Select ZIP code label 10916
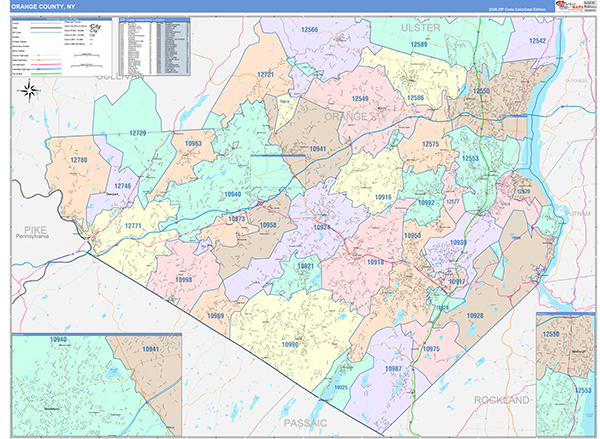The width and height of the screenshot is (600, 439). click(383, 197)
